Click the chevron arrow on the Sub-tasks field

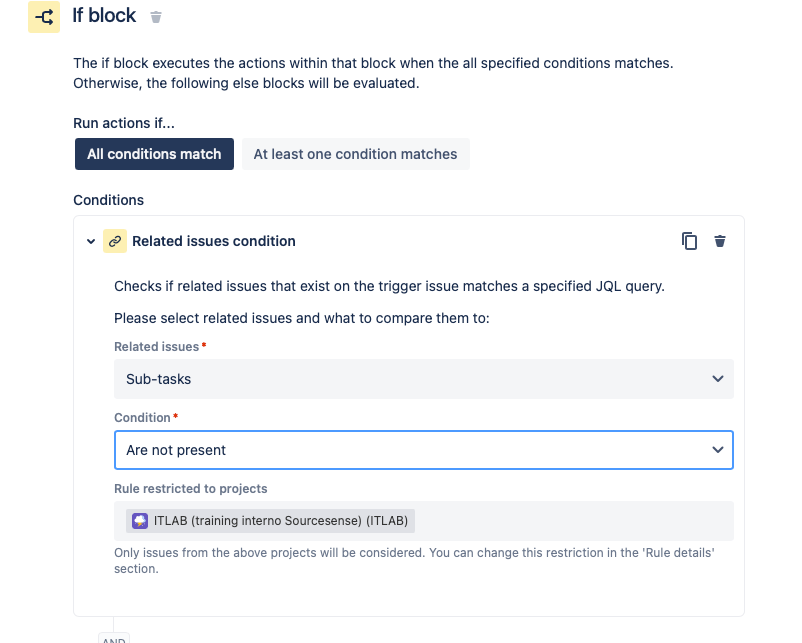[x=717, y=379]
